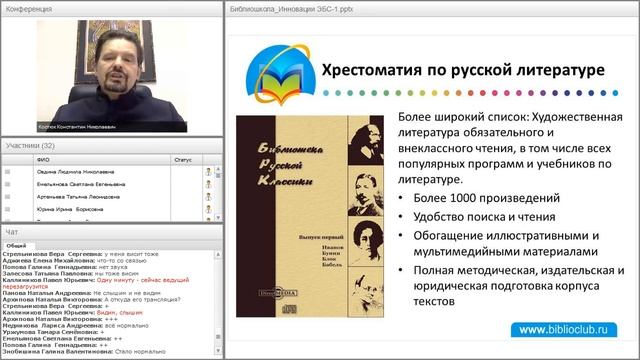Click the Чат panel header
Viewport: 640px width, 360px height.
[112, 232]
